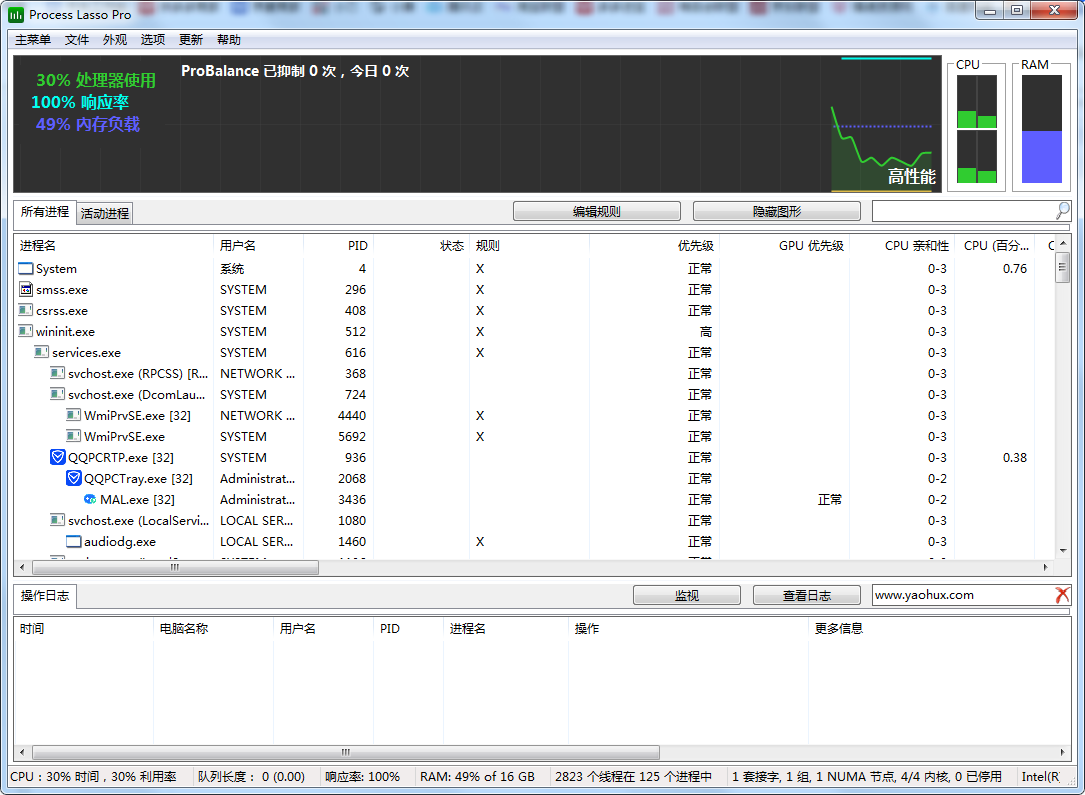Image resolution: width=1085 pixels, height=795 pixels.
Task: Click the search magnifier icon
Action: (x=1062, y=211)
